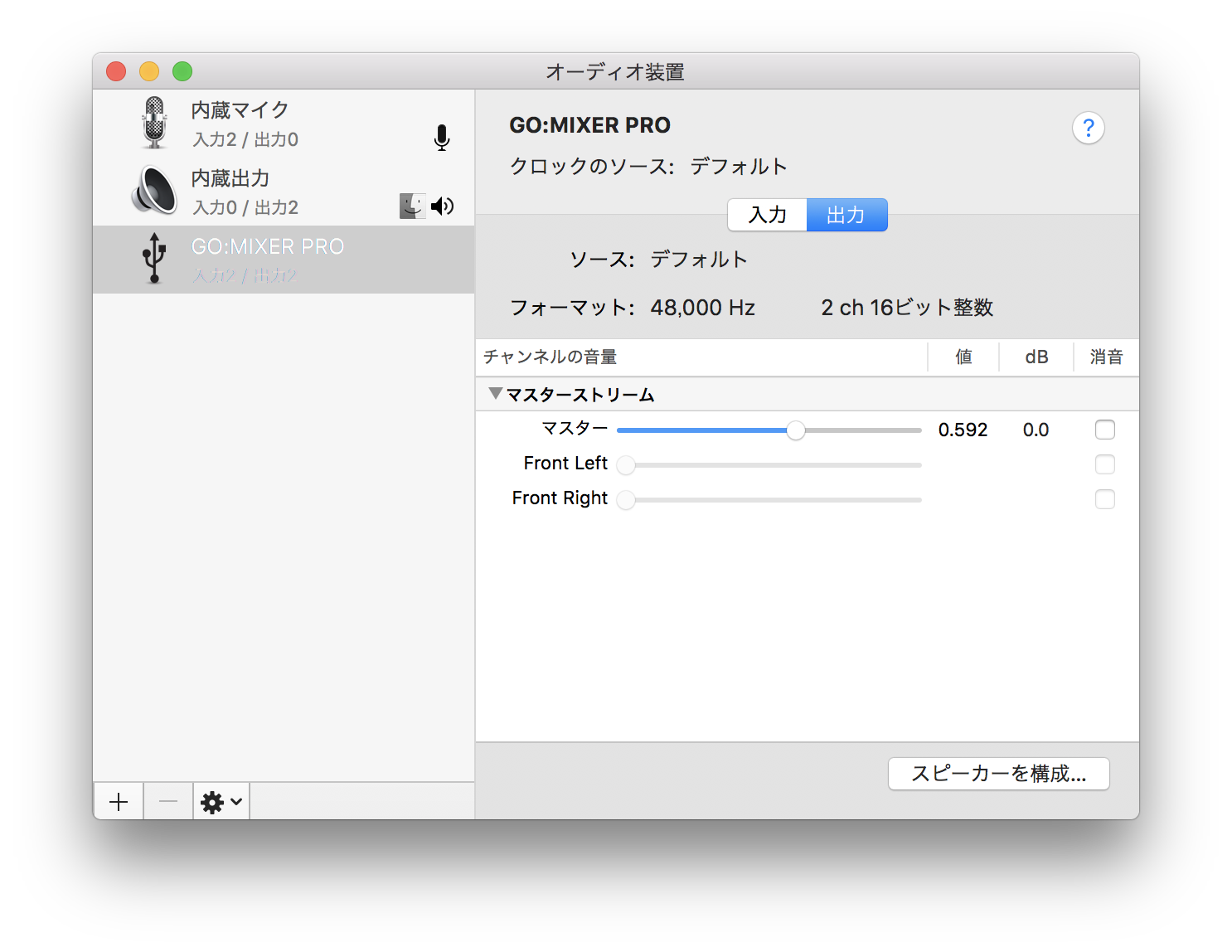1232x952 pixels.
Task: Select the 内蔵マイク microphone device icon
Action: pos(154,123)
